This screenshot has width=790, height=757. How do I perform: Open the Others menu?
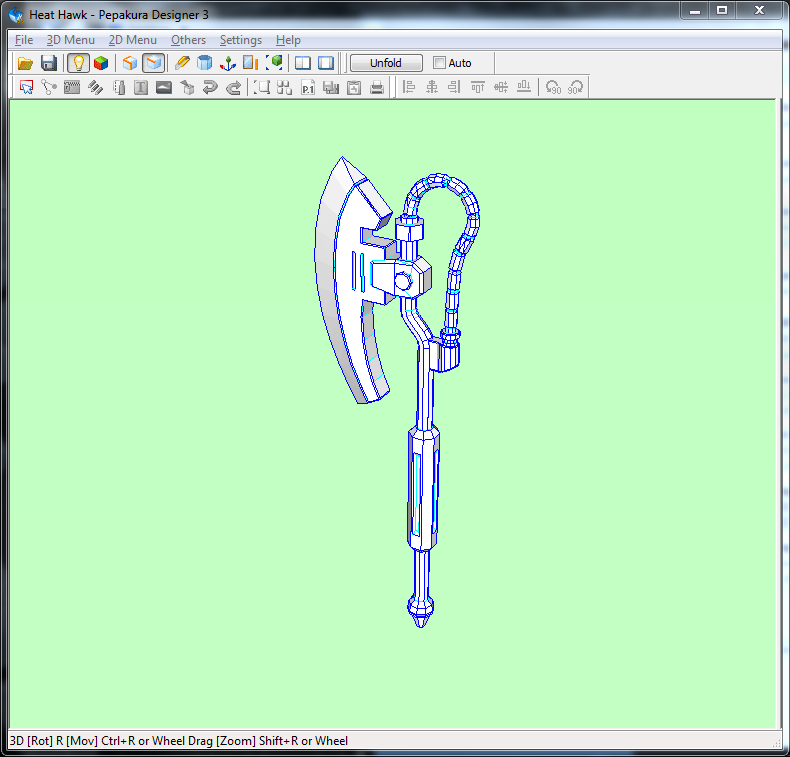pos(188,40)
